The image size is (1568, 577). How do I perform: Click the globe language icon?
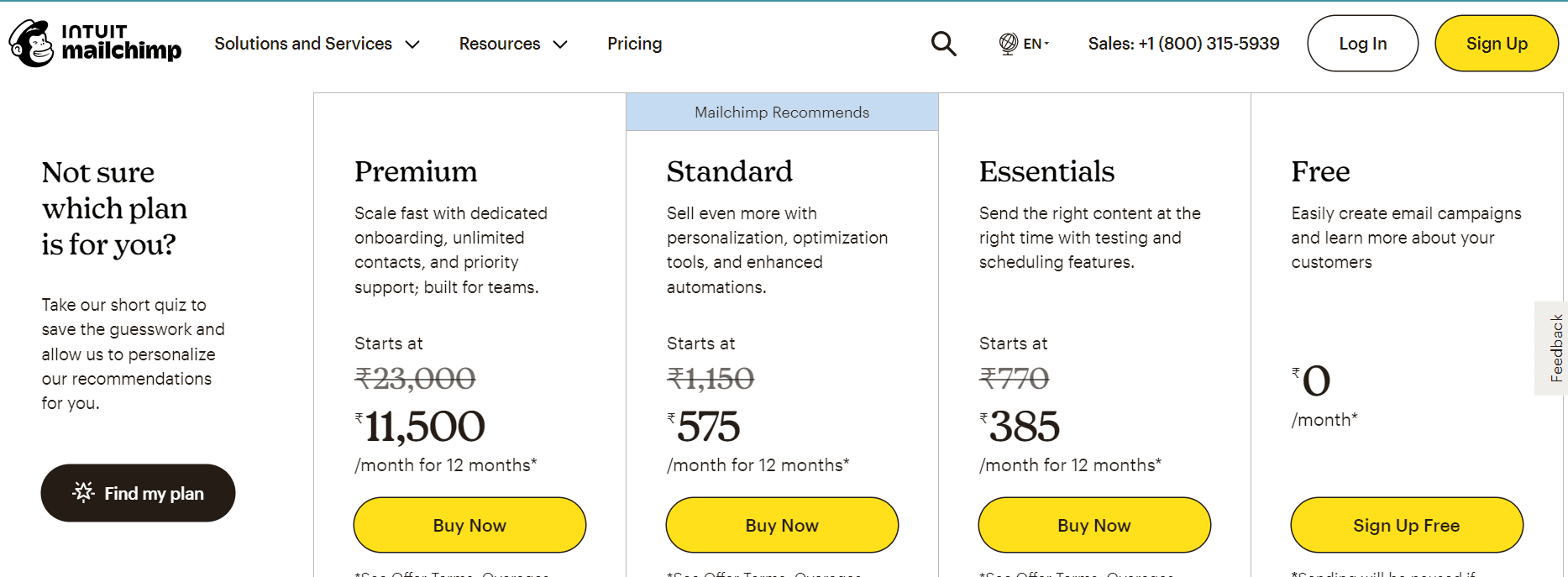[x=1008, y=44]
